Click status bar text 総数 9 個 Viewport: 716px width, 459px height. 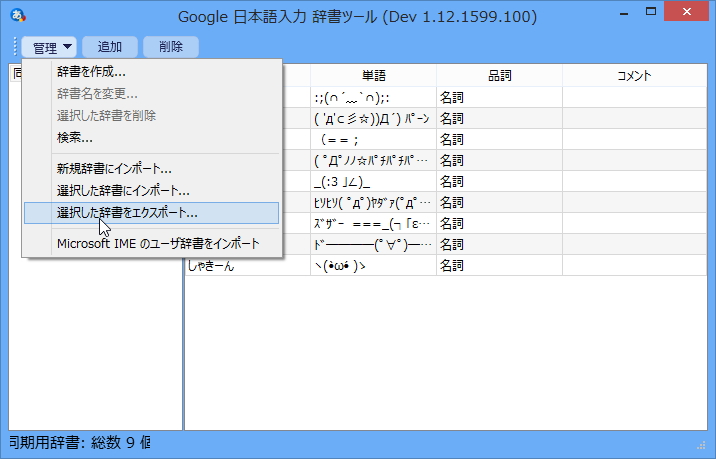click(x=121, y=442)
